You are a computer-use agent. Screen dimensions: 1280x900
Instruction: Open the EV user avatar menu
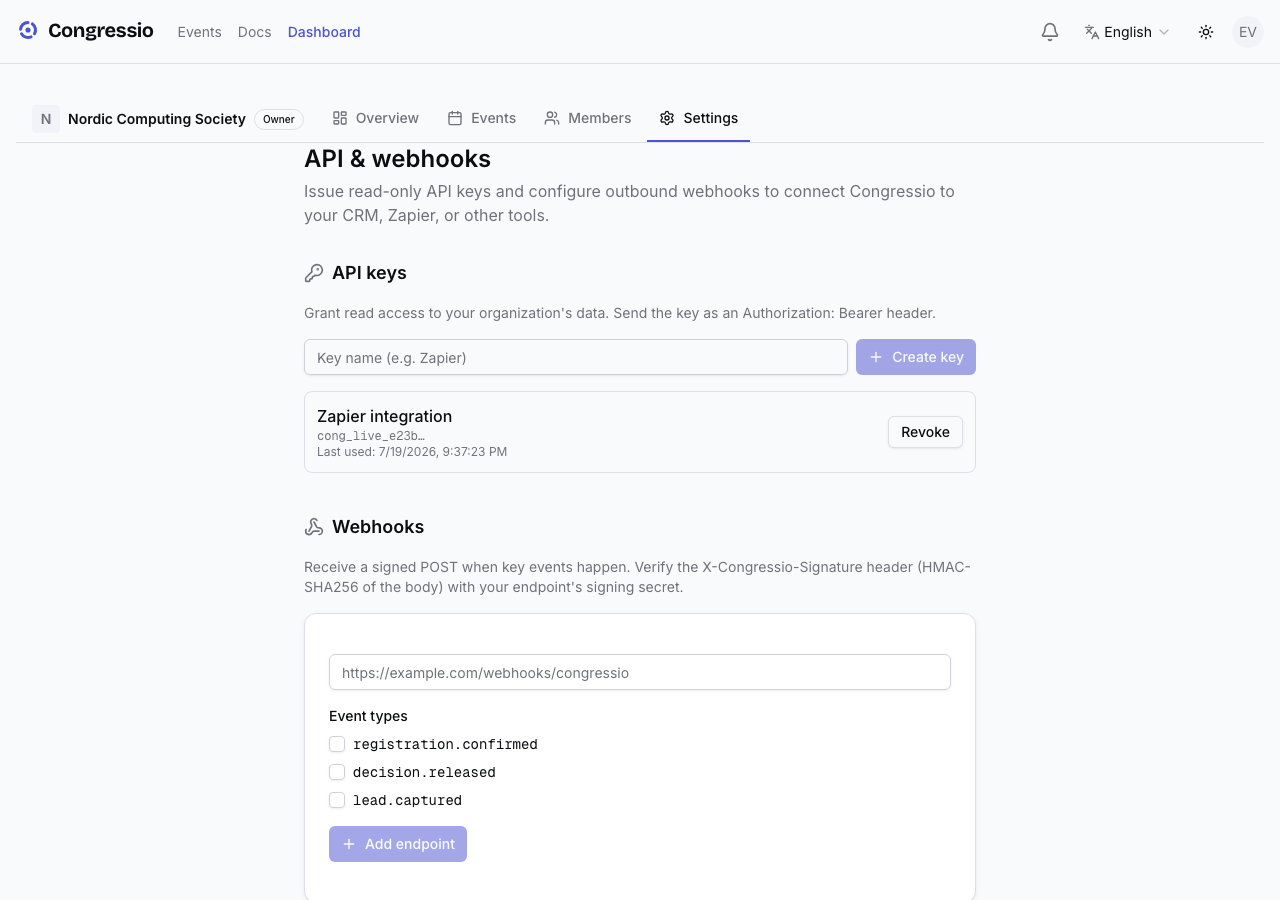pos(1248,32)
